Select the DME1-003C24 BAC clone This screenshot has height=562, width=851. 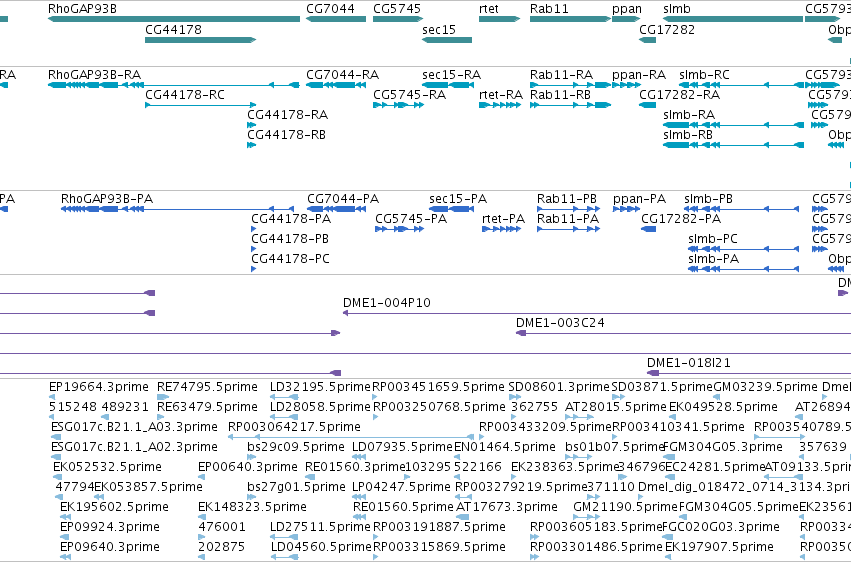683,333
